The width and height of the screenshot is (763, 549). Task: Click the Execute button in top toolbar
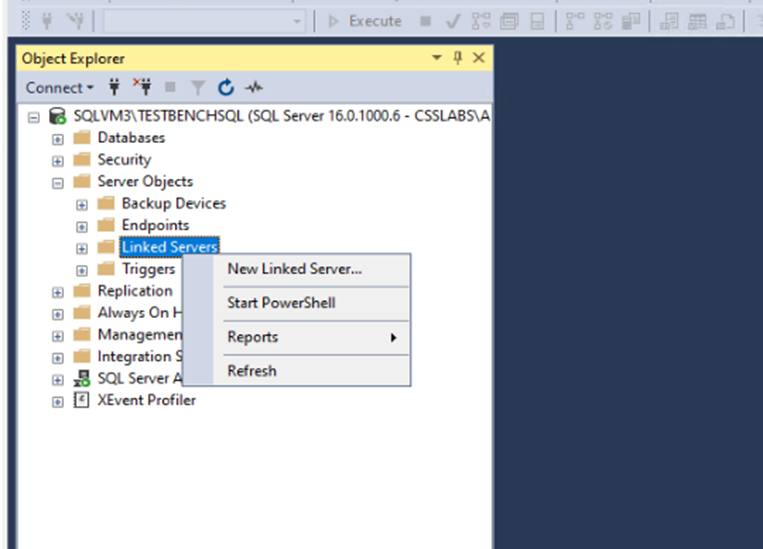tap(364, 21)
